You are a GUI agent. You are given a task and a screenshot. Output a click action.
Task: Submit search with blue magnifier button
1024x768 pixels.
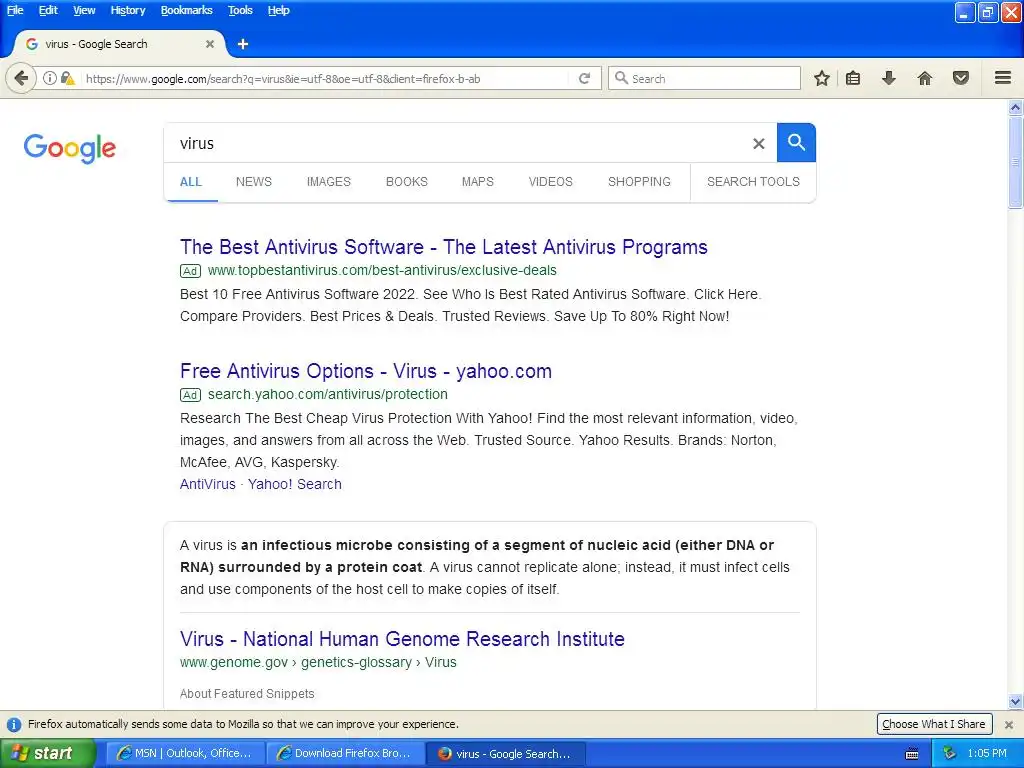(796, 142)
